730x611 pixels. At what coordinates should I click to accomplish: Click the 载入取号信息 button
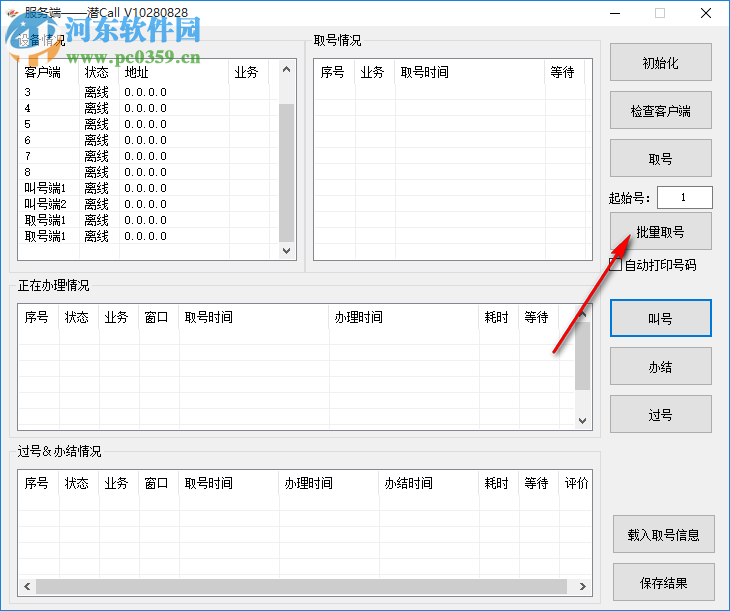[x=663, y=535]
